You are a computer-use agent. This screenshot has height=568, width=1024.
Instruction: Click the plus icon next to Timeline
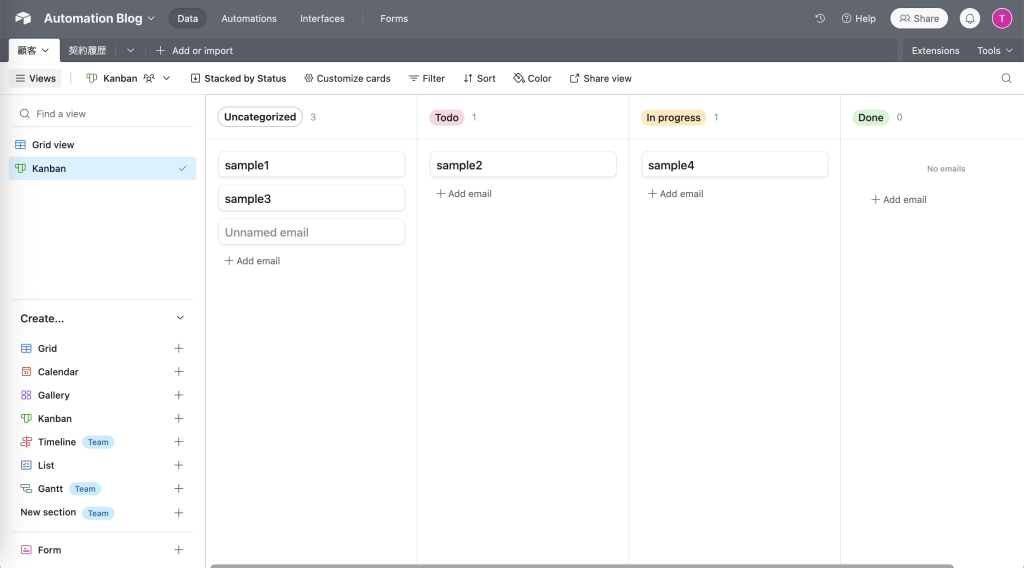click(x=179, y=442)
